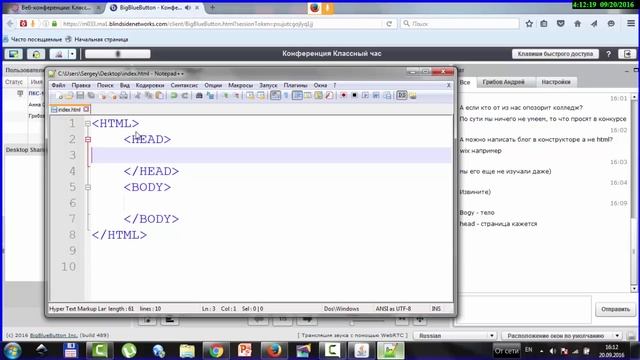Open the Russian language dropdown
This screenshot has width=640, height=360.
(x=455, y=336)
